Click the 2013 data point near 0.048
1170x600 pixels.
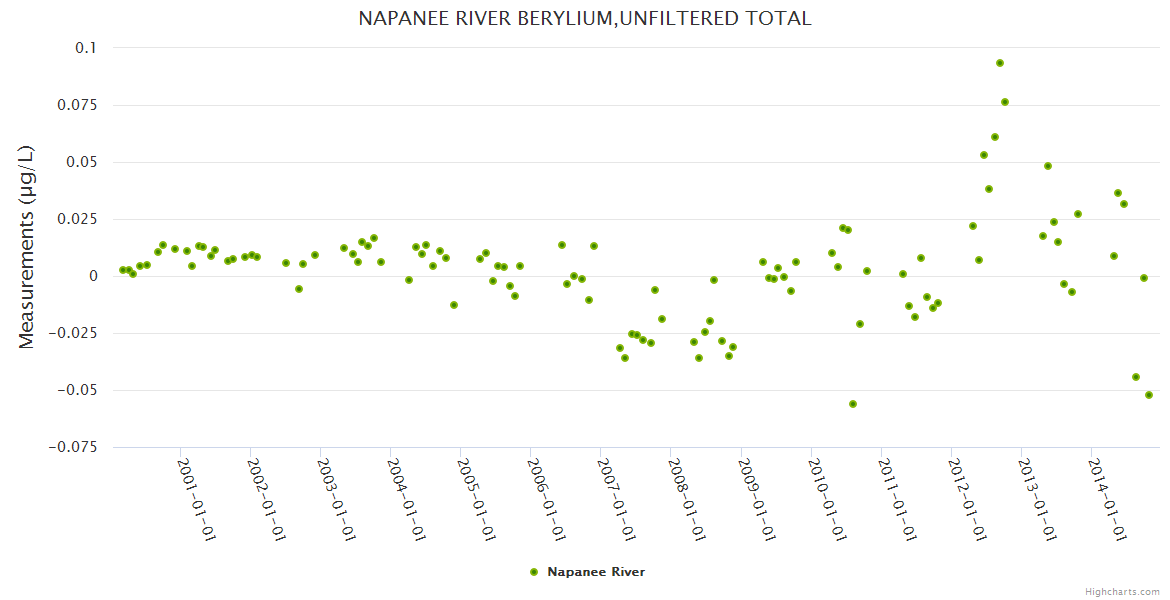coord(1048,166)
